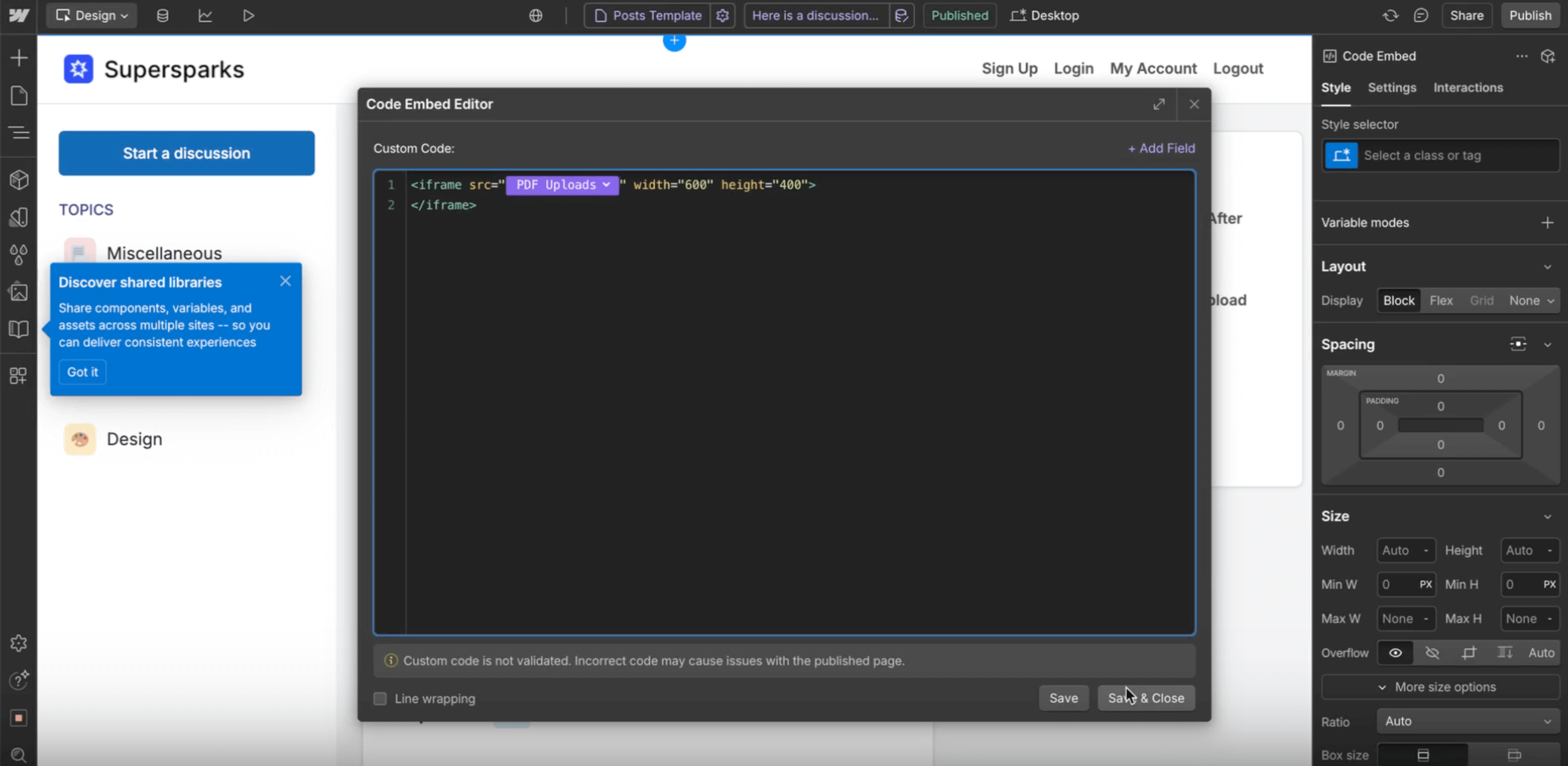Viewport: 1568px width, 766px height.
Task: Set overflow to visible eye icon
Action: pos(1396,653)
